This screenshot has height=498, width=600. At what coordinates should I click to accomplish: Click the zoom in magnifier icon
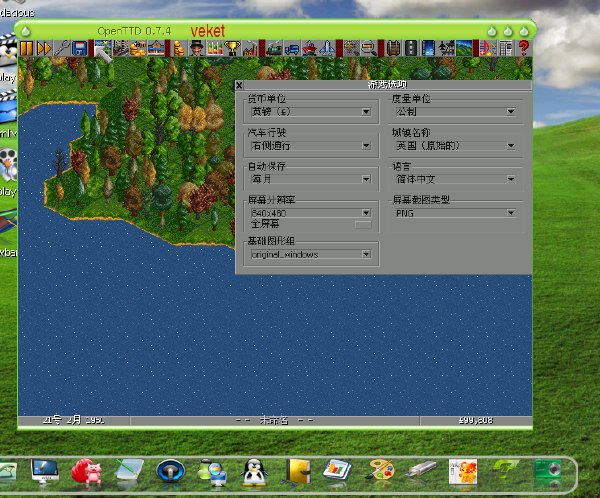click(351, 49)
